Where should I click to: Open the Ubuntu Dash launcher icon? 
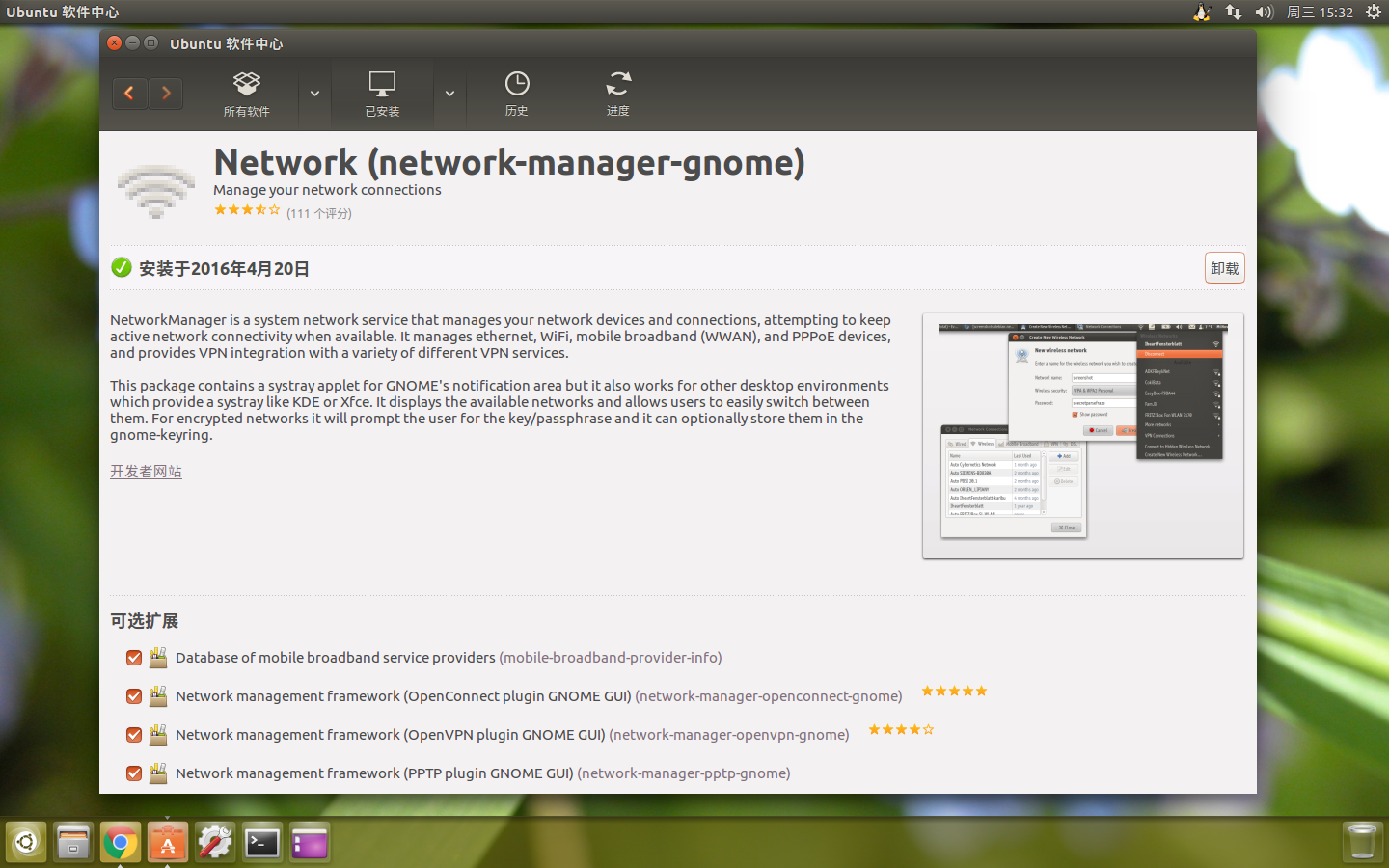[26, 843]
